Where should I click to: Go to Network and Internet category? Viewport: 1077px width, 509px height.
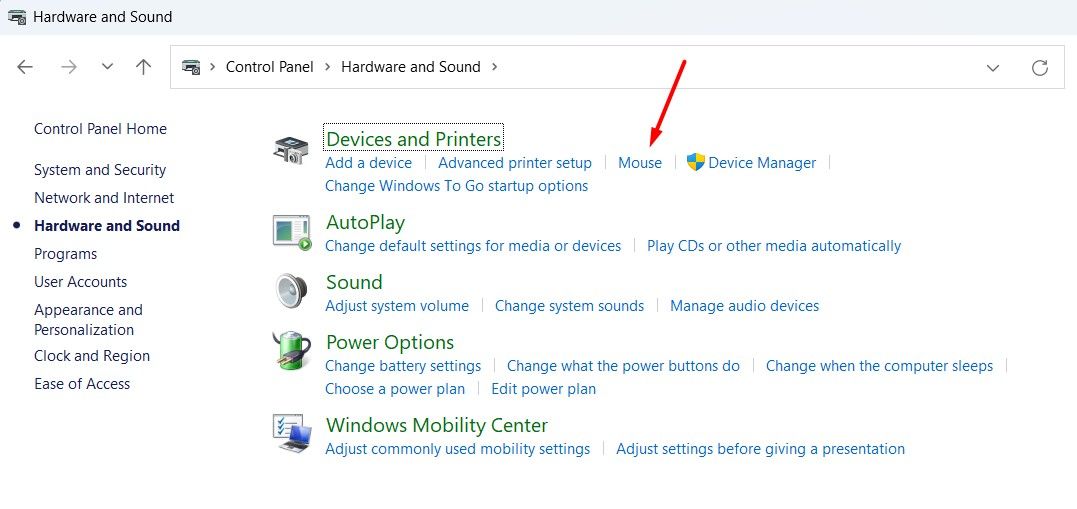[x=104, y=198]
